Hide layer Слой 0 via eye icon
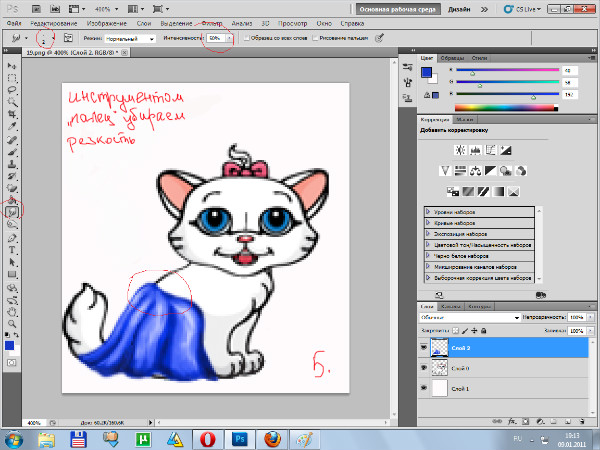 coord(424,368)
